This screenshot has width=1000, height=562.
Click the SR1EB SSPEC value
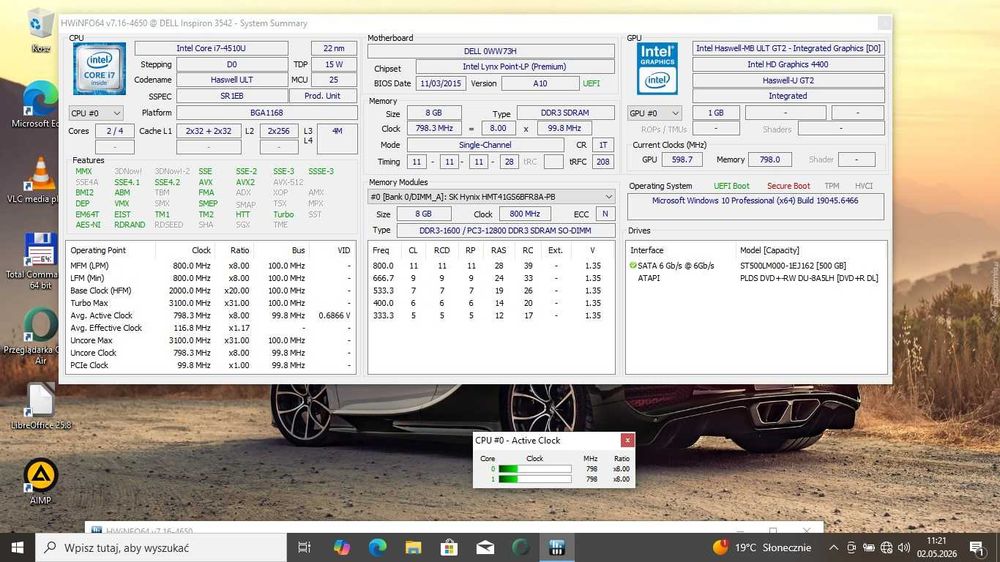click(232, 96)
